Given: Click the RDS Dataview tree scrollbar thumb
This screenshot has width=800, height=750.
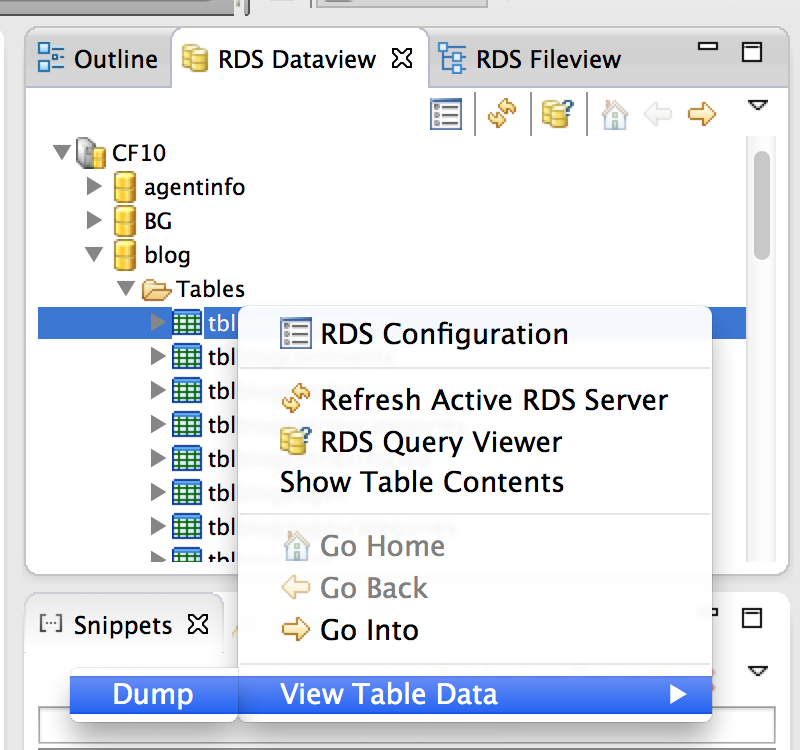Looking at the screenshot, I should 762,206.
